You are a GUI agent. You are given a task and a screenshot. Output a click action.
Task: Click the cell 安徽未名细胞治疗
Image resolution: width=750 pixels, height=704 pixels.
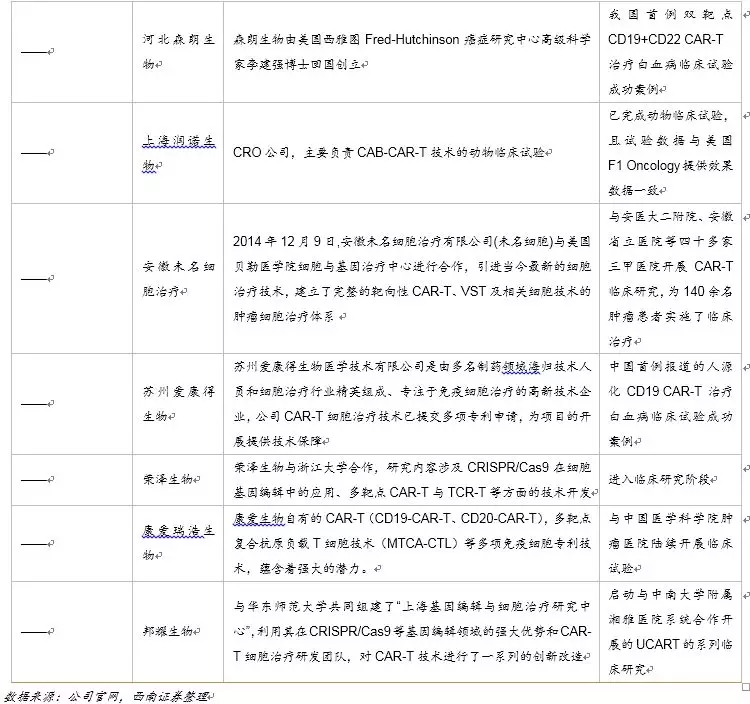coord(178,279)
